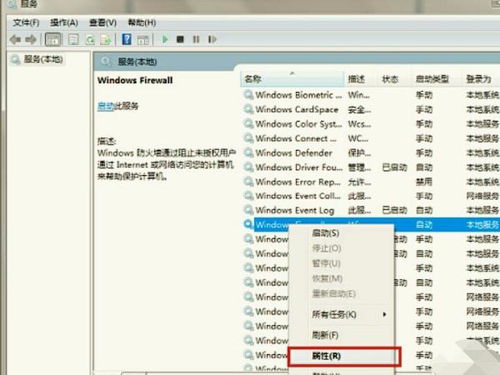
Task: Sort services by the 名称 column header
Action: click(x=292, y=79)
